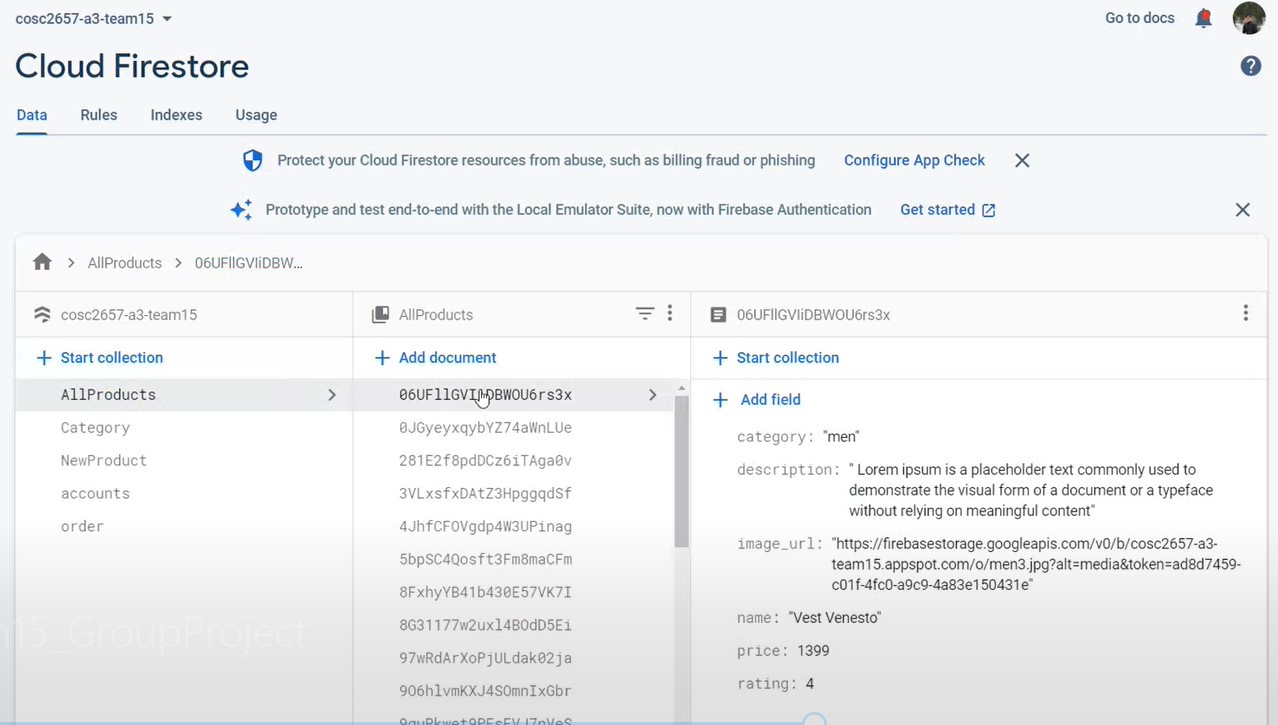This screenshot has height=725, width=1278.
Task: Click the cosc2657-a3-team15 database panel title
Action: coord(129,315)
